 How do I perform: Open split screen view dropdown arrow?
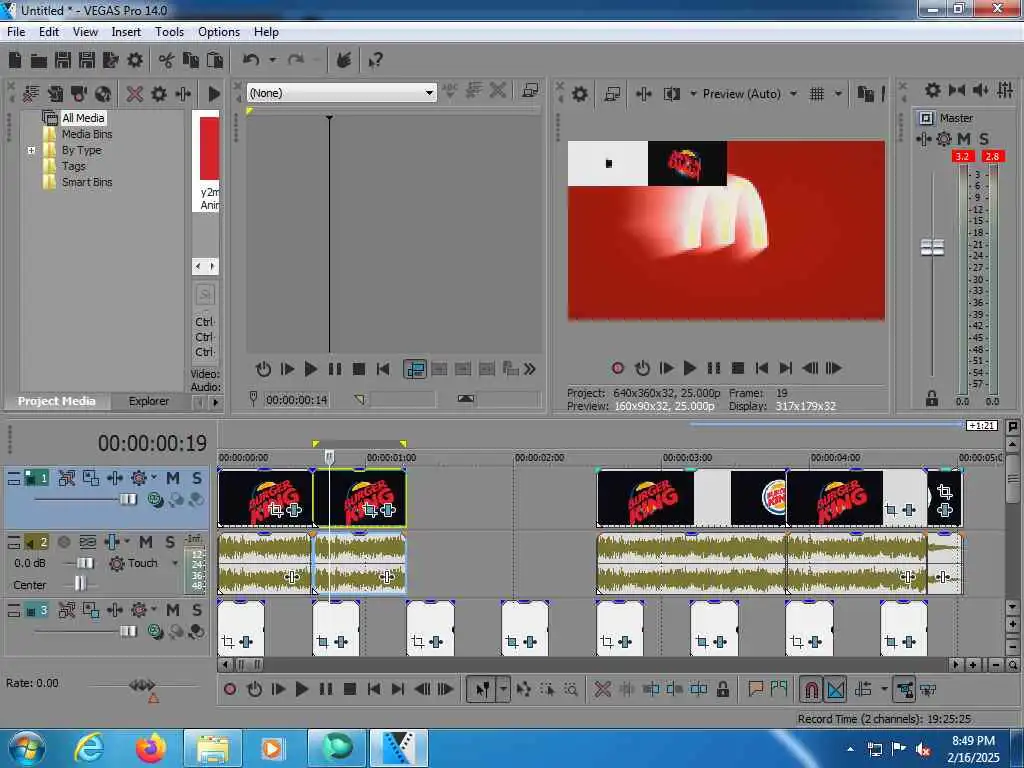pos(693,94)
